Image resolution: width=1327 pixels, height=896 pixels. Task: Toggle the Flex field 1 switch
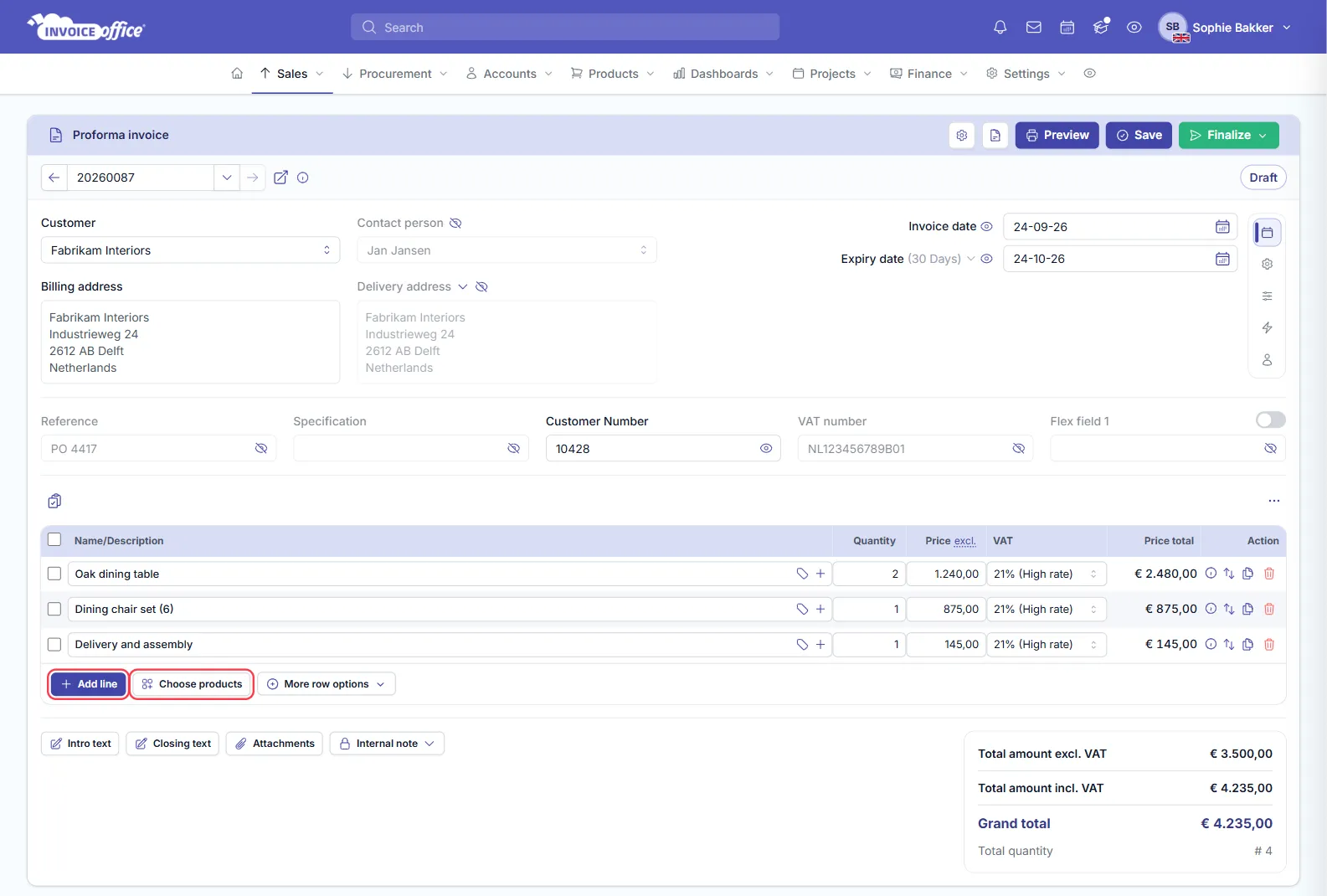(x=1271, y=420)
